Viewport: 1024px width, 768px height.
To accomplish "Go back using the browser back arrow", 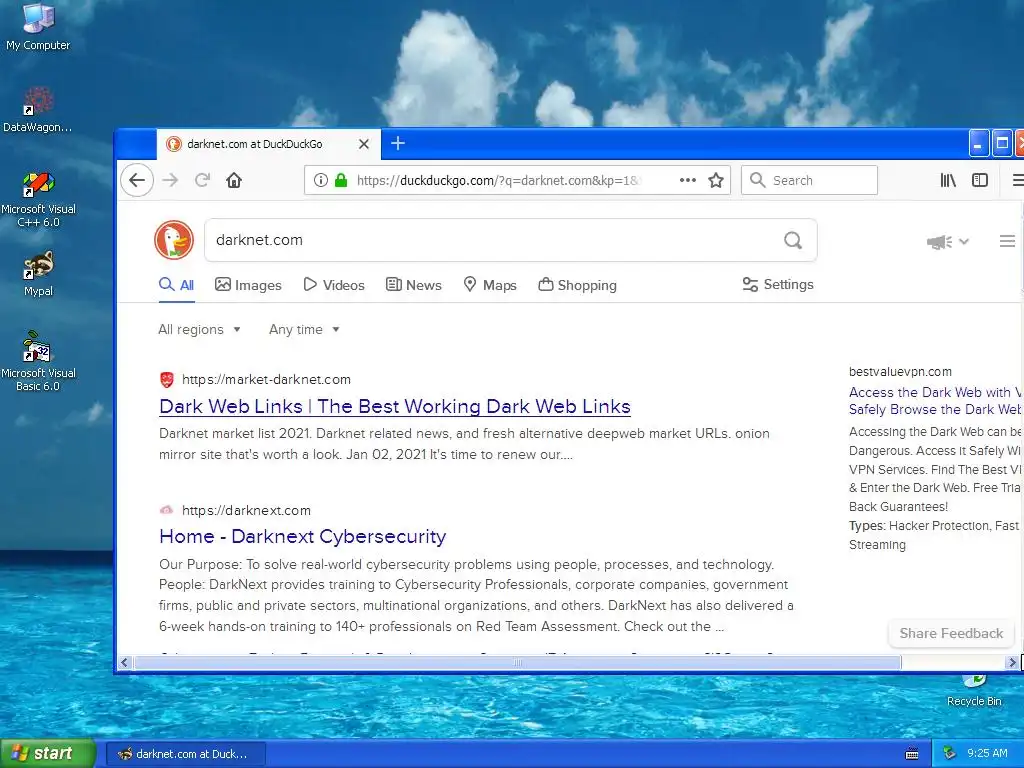I will click(x=137, y=180).
